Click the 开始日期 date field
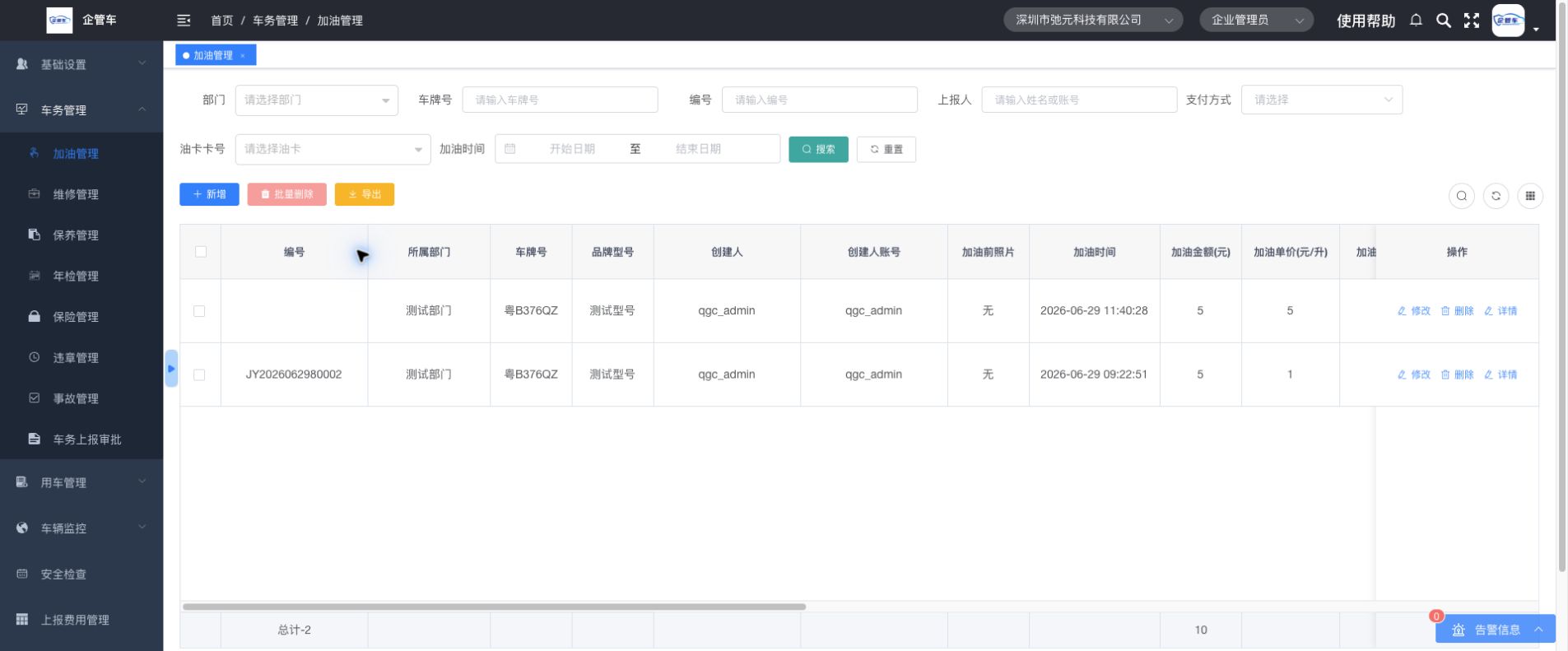 point(572,149)
